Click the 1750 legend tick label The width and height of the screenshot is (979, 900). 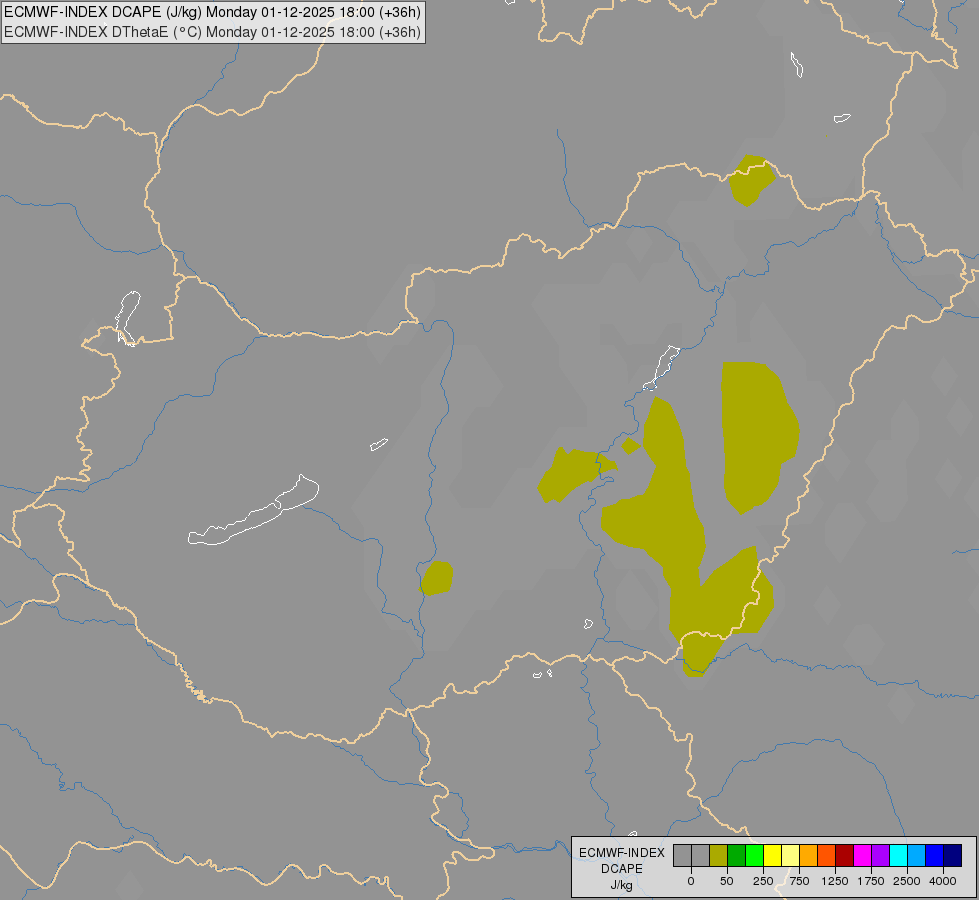tap(871, 881)
